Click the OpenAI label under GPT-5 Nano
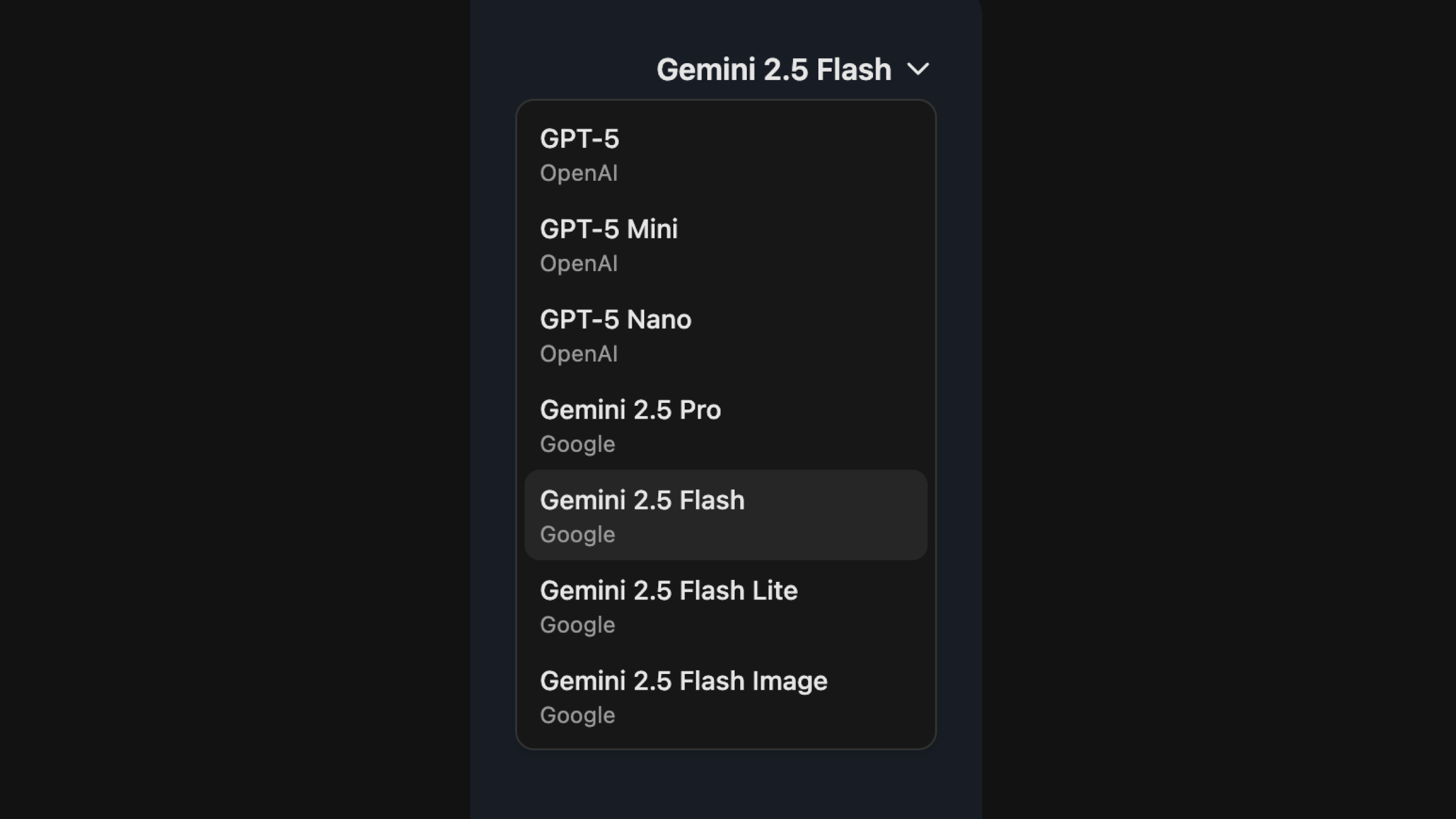The image size is (1456, 819). point(579,354)
